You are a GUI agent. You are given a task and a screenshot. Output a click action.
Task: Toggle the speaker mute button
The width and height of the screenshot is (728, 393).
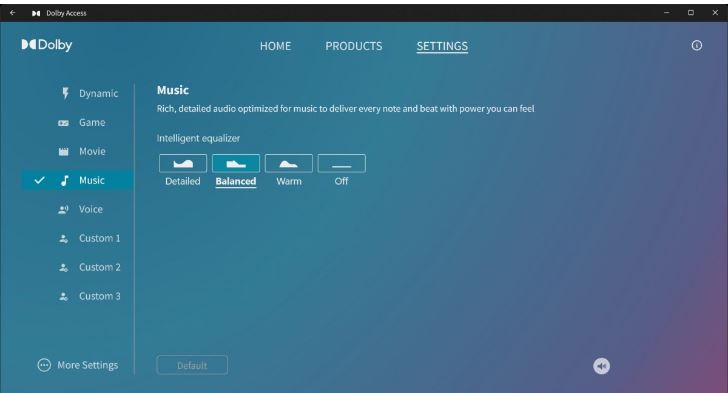click(601, 366)
